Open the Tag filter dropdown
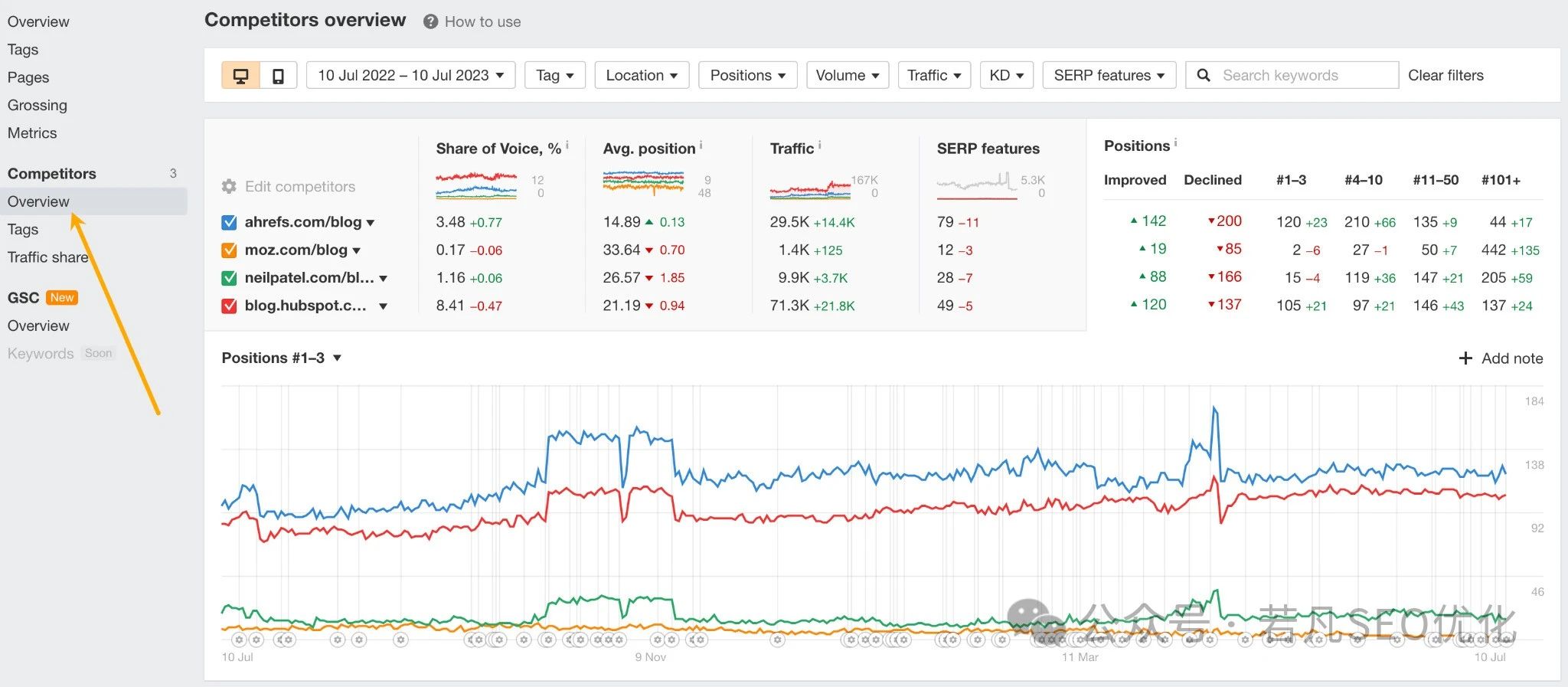 555,75
